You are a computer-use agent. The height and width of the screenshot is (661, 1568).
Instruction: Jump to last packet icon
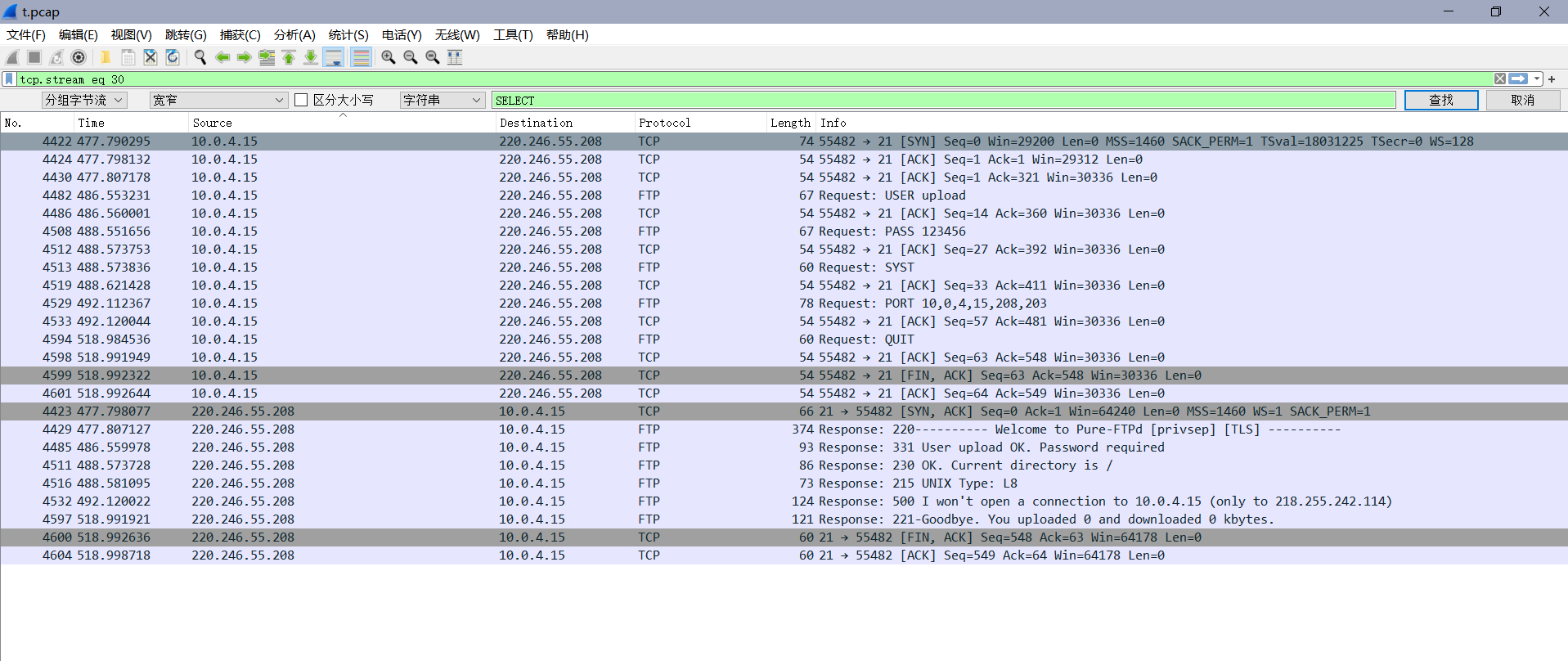[x=311, y=57]
